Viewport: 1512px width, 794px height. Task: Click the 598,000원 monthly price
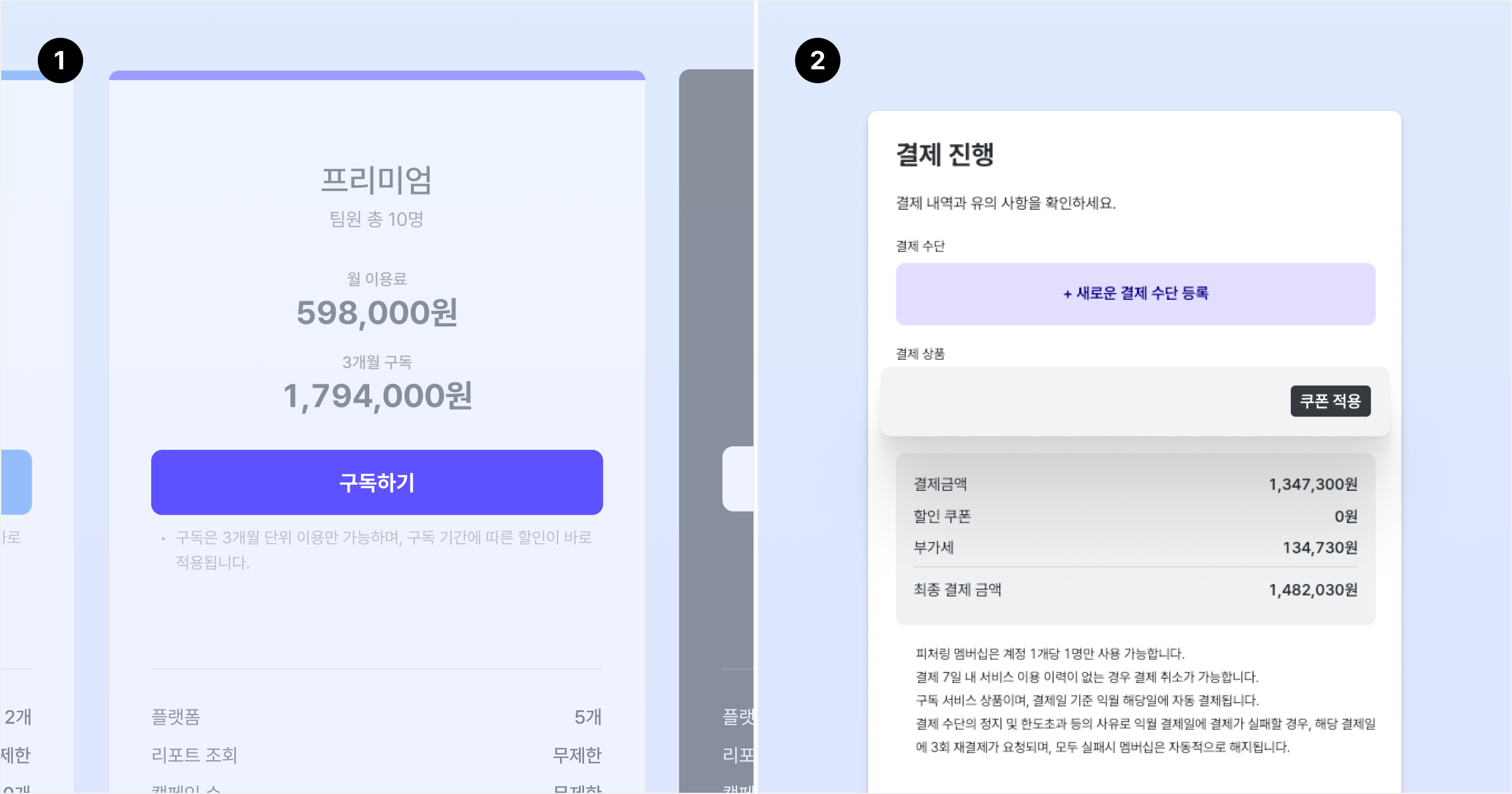click(377, 313)
